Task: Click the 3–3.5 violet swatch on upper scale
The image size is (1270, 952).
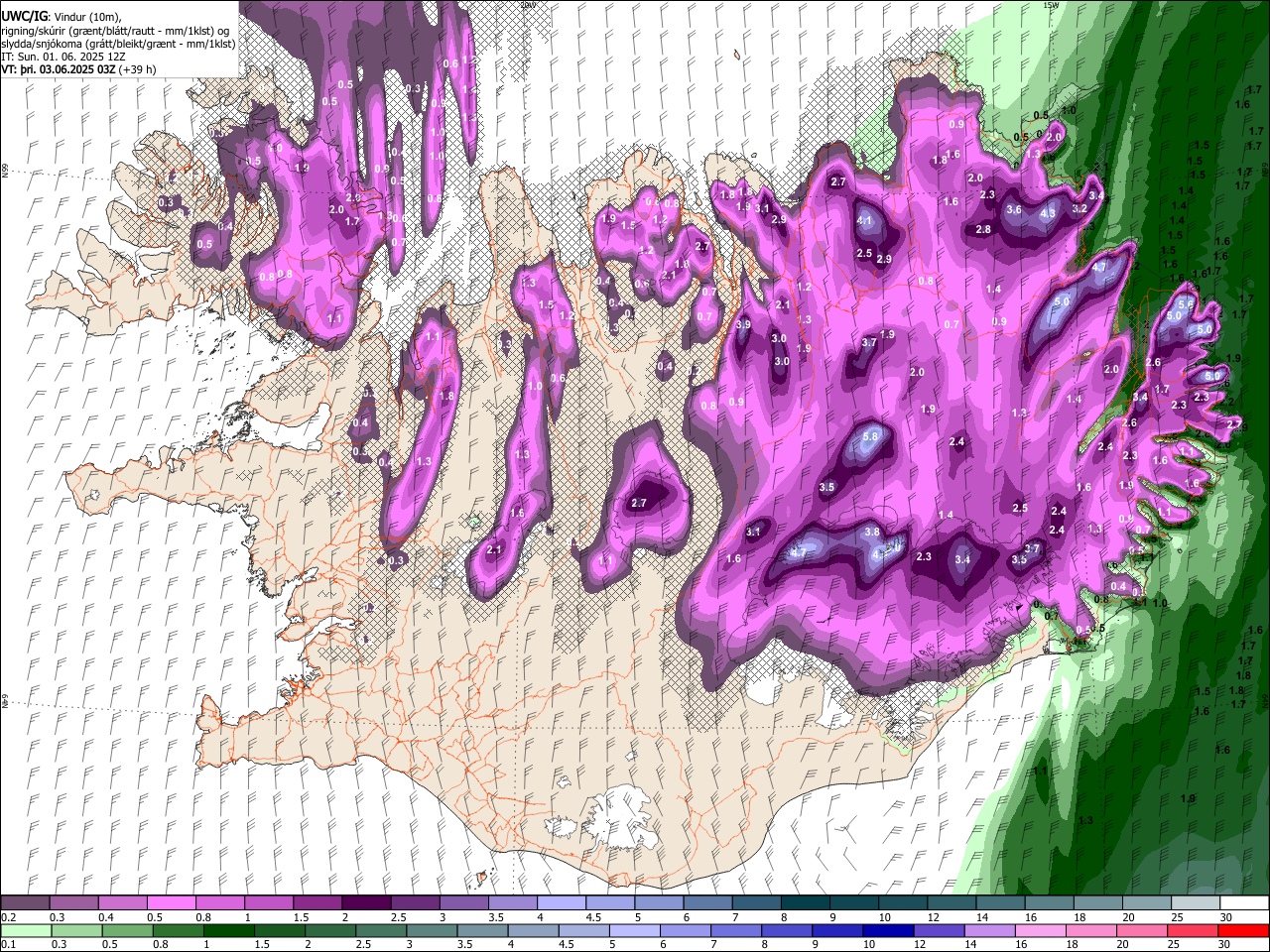Action: 463,903
